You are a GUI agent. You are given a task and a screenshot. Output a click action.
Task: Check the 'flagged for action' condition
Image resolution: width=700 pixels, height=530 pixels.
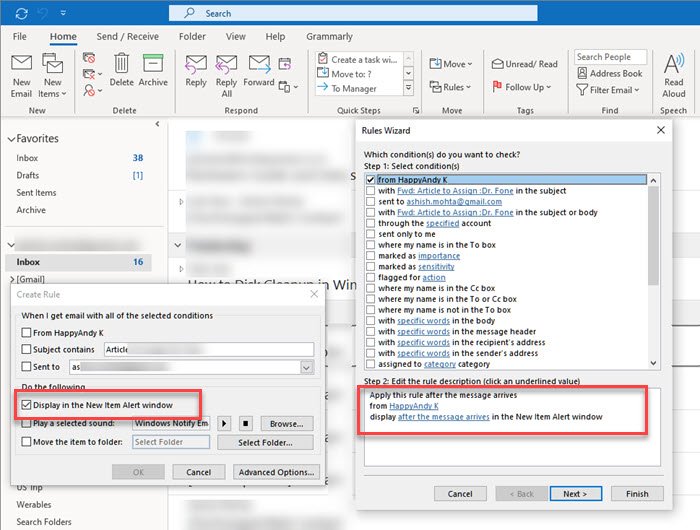pos(371,277)
